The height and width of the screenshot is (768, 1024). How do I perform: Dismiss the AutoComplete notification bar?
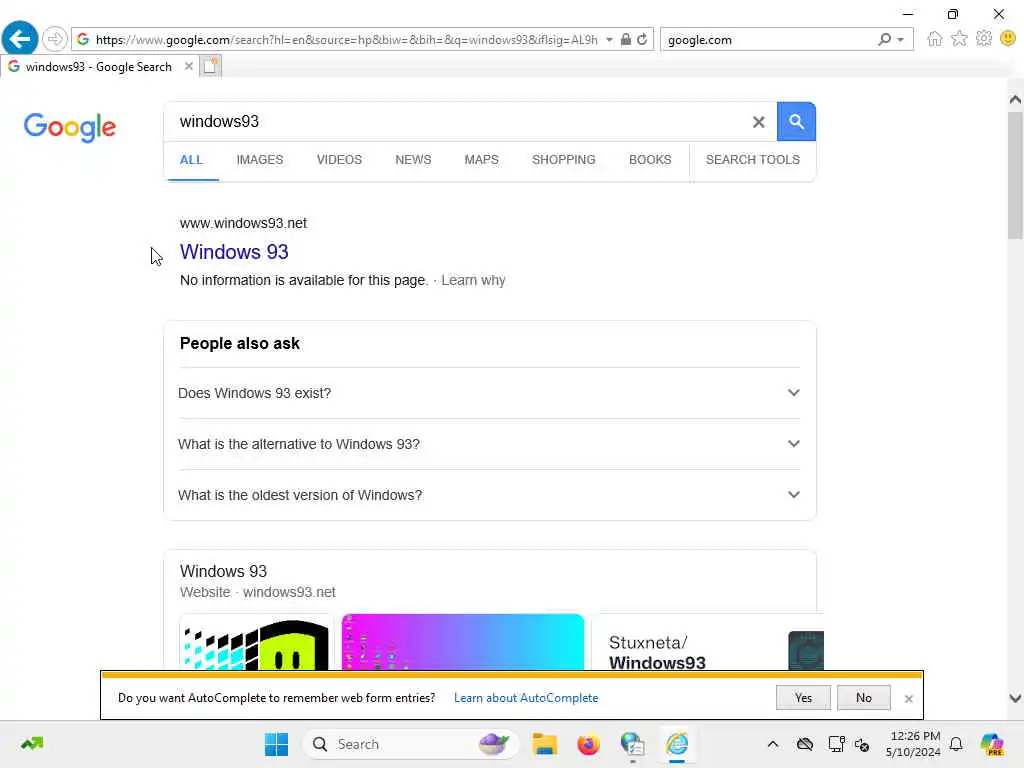click(908, 698)
